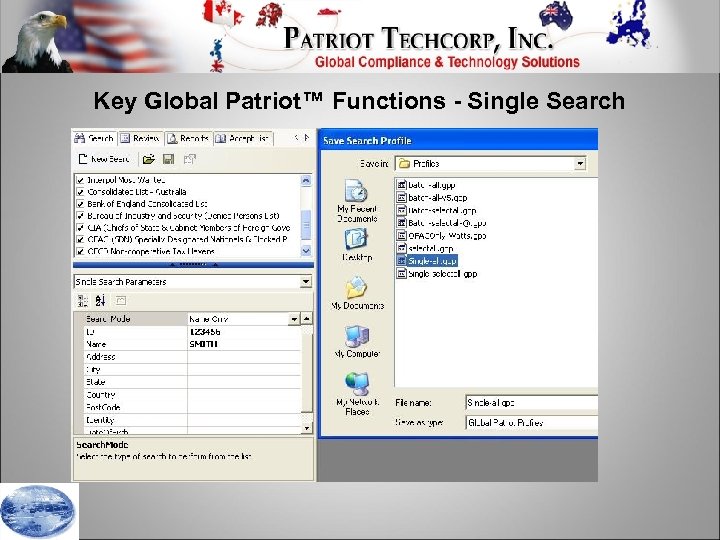The width and height of the screenshot is (720, 540).
Task: Uncheck OECD Non-cooperative Tax Havens checkbox
Action: (x=80, y=251)
